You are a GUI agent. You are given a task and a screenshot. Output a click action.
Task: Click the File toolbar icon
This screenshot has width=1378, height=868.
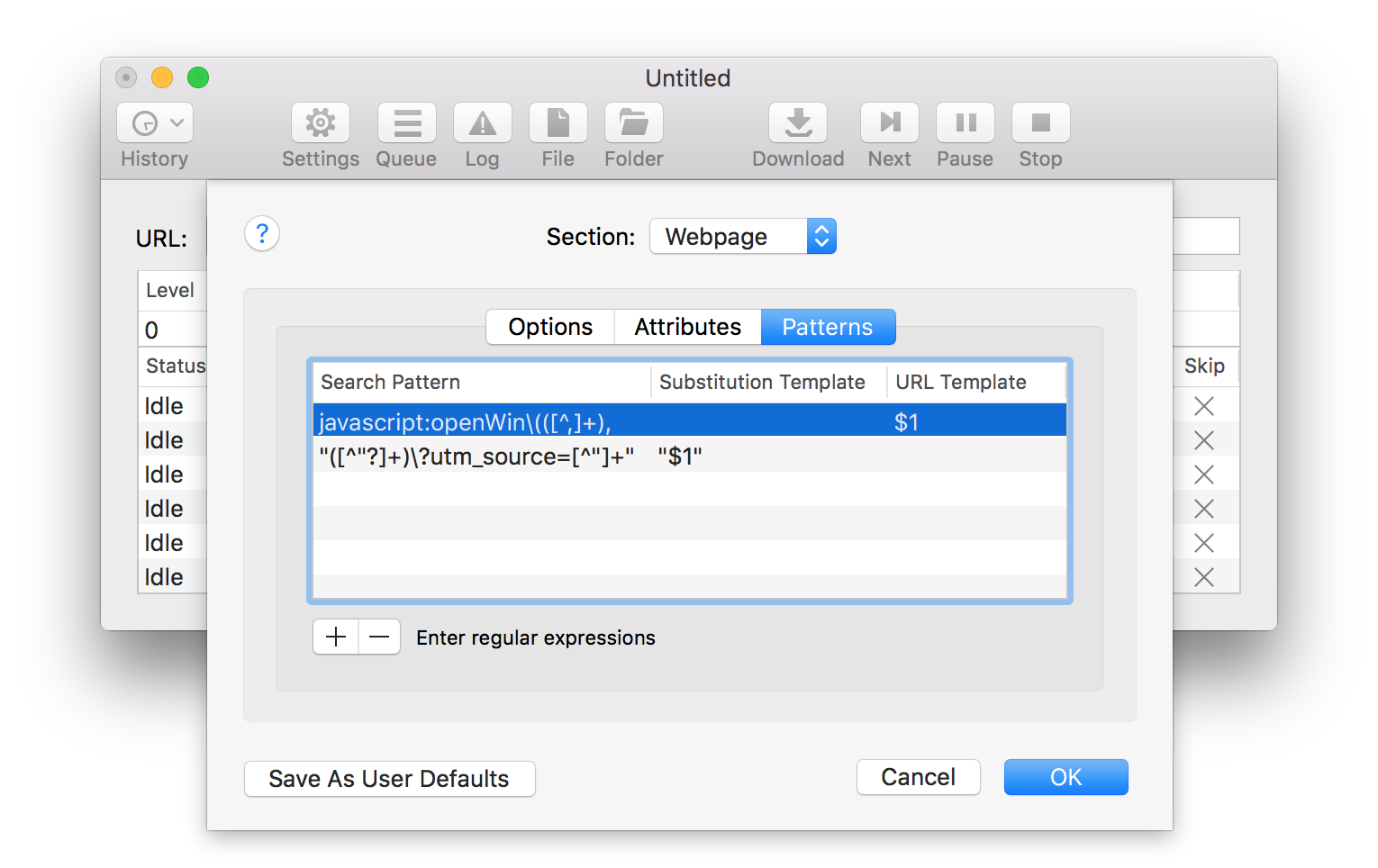click(x=558, y=123)
